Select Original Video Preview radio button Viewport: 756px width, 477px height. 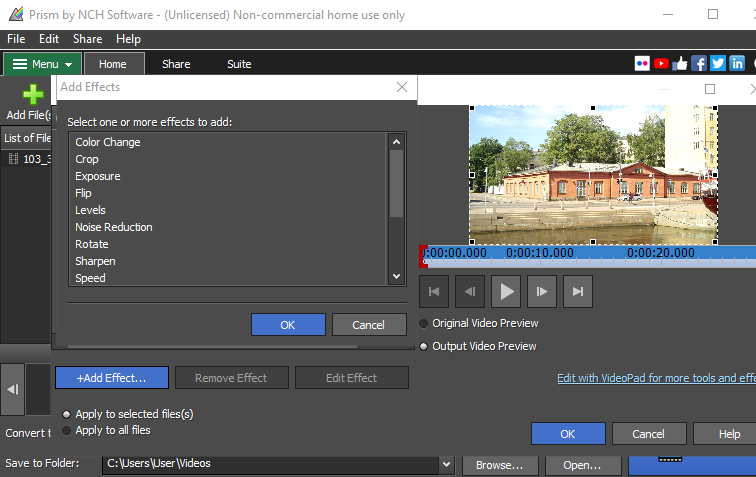[423, 323]
